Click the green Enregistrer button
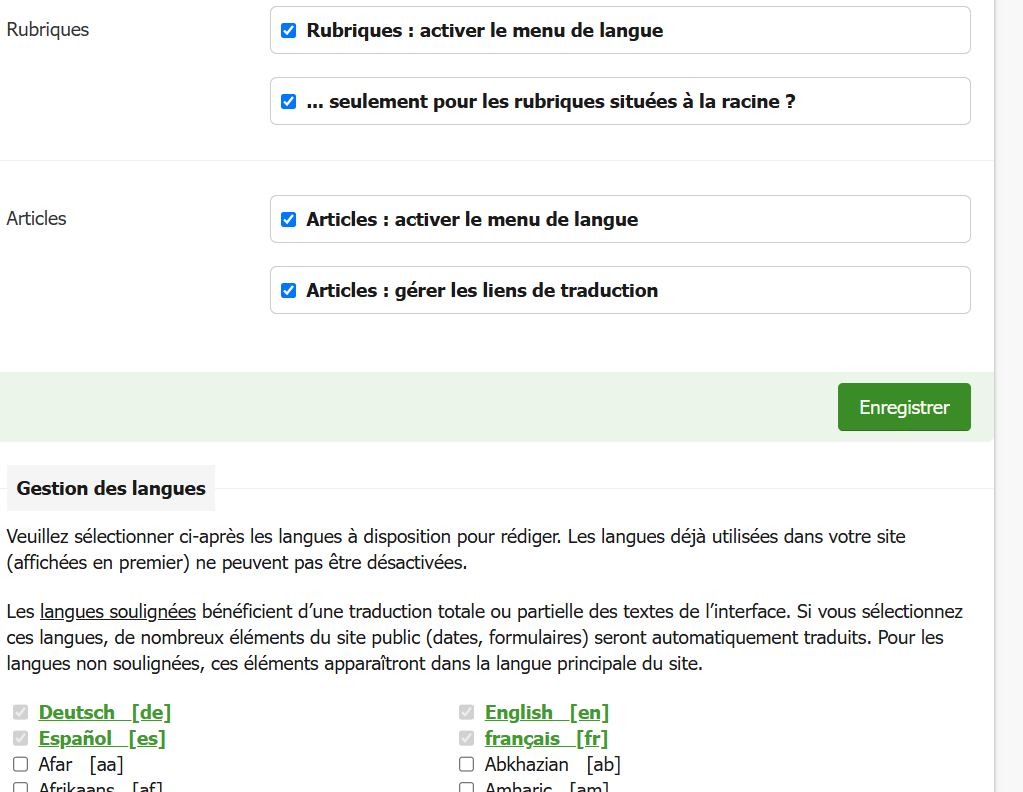Viewport: 1023px width, 792px height. (903, 407)
